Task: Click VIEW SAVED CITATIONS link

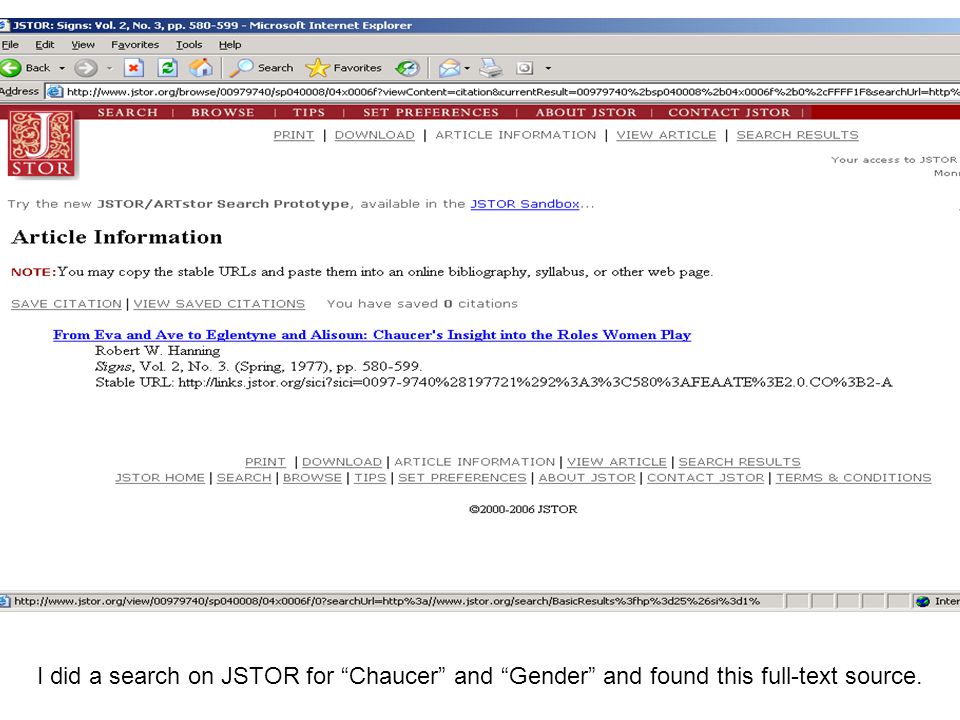Action: (x=219, y=304)
